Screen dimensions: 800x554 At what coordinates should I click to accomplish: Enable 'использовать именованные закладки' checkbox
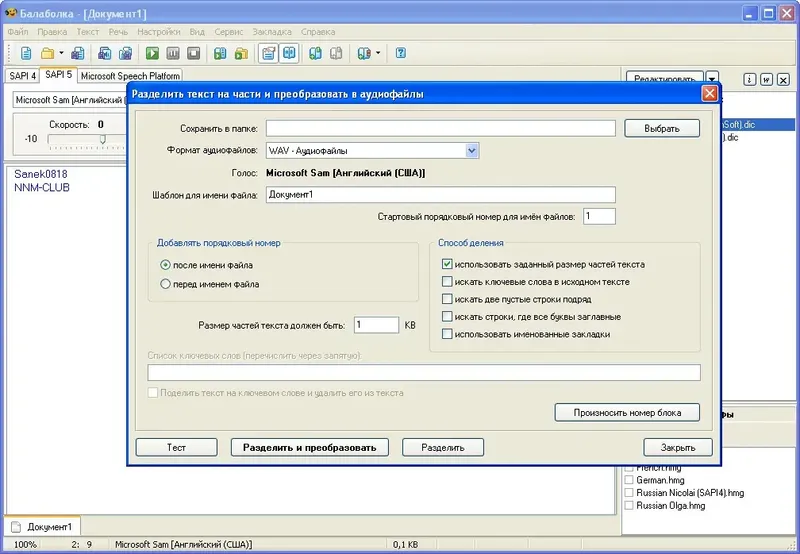[447, 334]
